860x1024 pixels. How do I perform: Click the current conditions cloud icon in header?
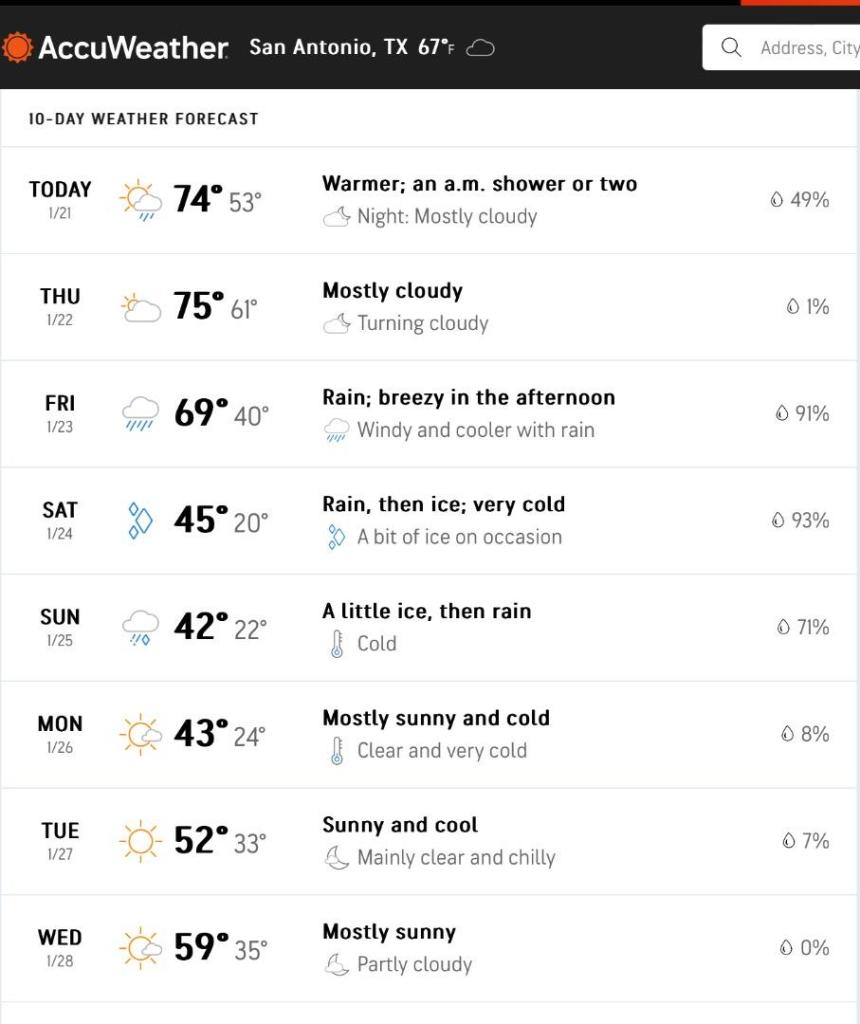click(481, 48)
